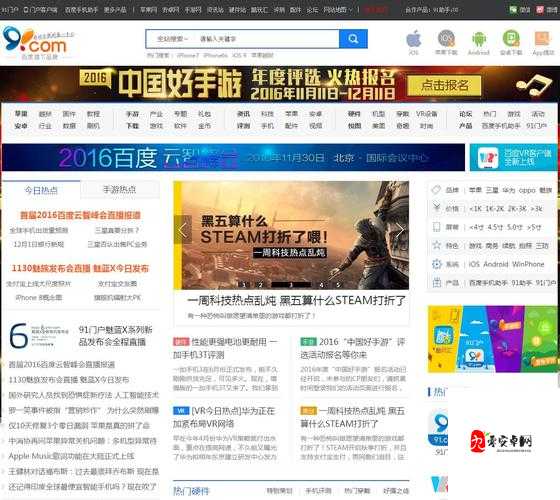This screenshot has width=560, height=500.
Task: Open the green Android robot shortcut
Action: tap(479, 39)
